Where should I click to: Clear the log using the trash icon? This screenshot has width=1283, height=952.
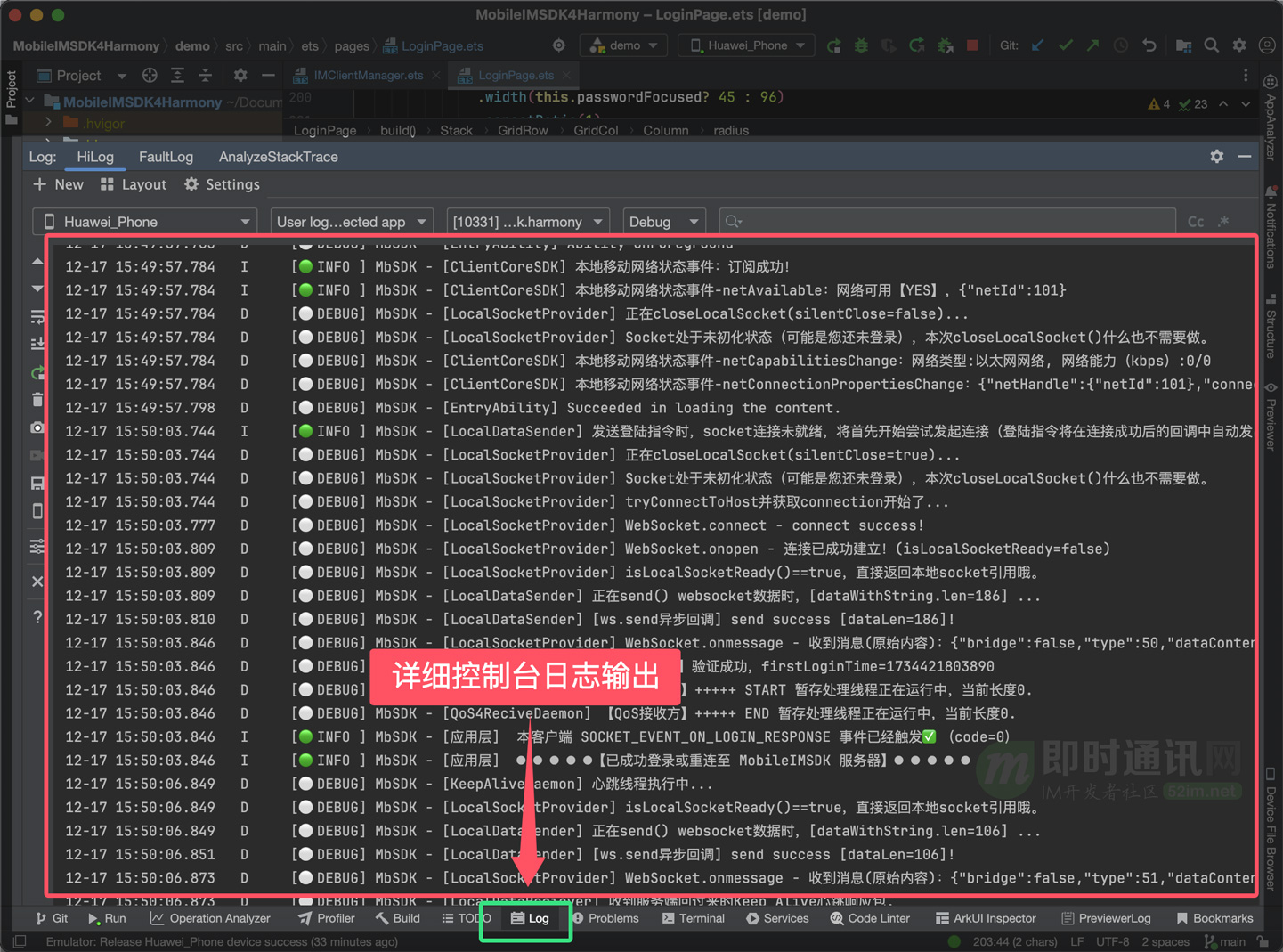37,400
